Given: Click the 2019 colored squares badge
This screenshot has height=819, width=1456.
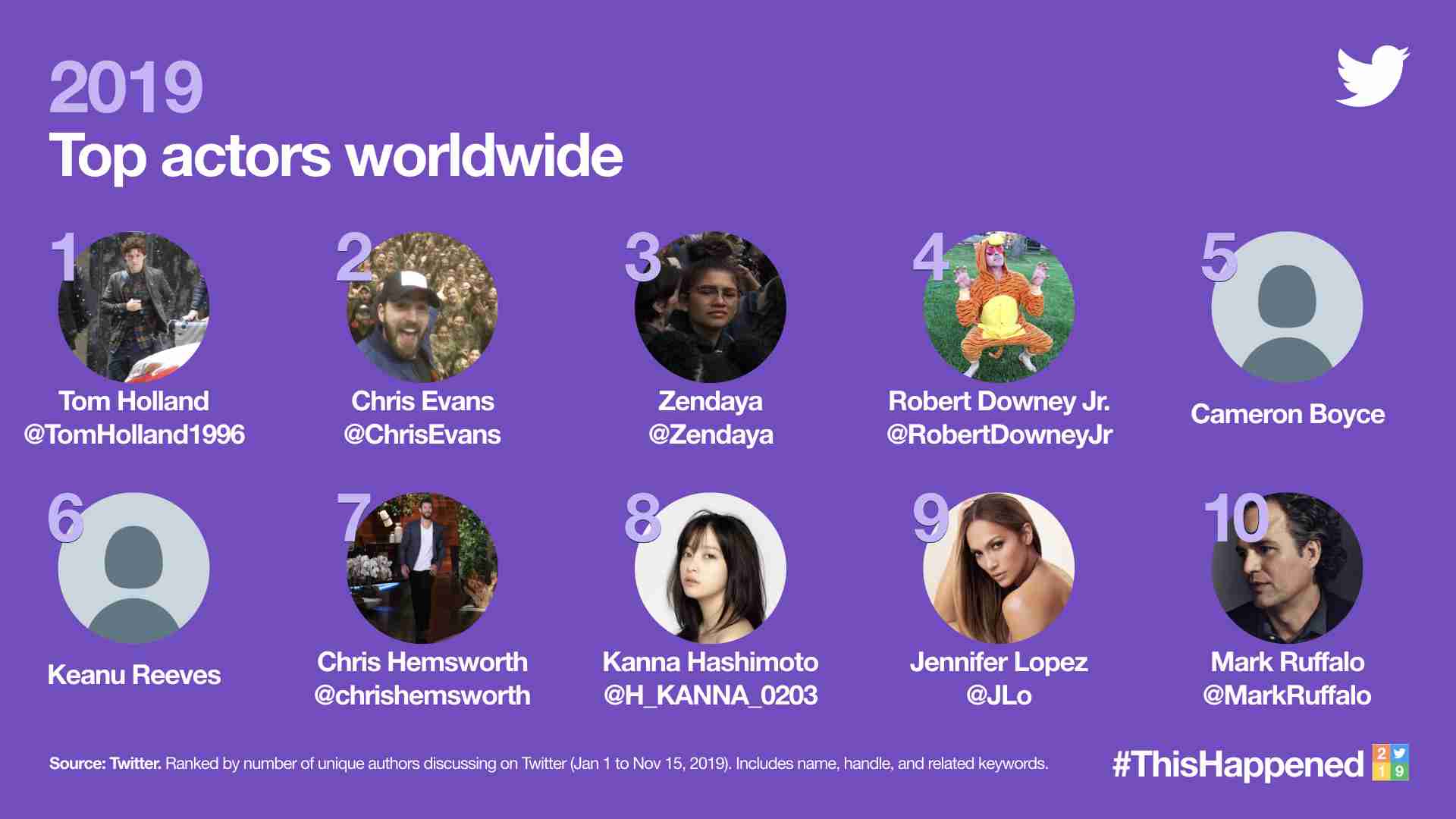Looking at the screenshot, I should [1390, 762].
